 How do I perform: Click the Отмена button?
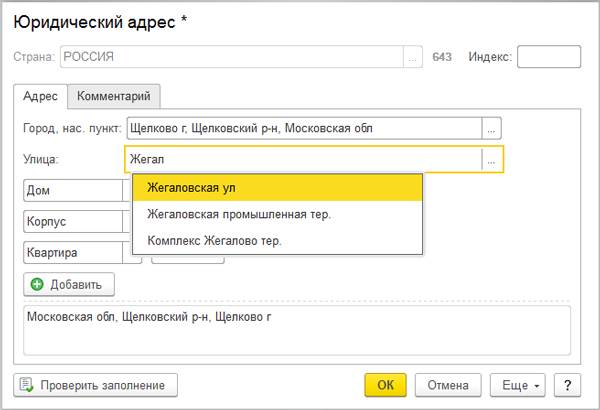(448, 385)
